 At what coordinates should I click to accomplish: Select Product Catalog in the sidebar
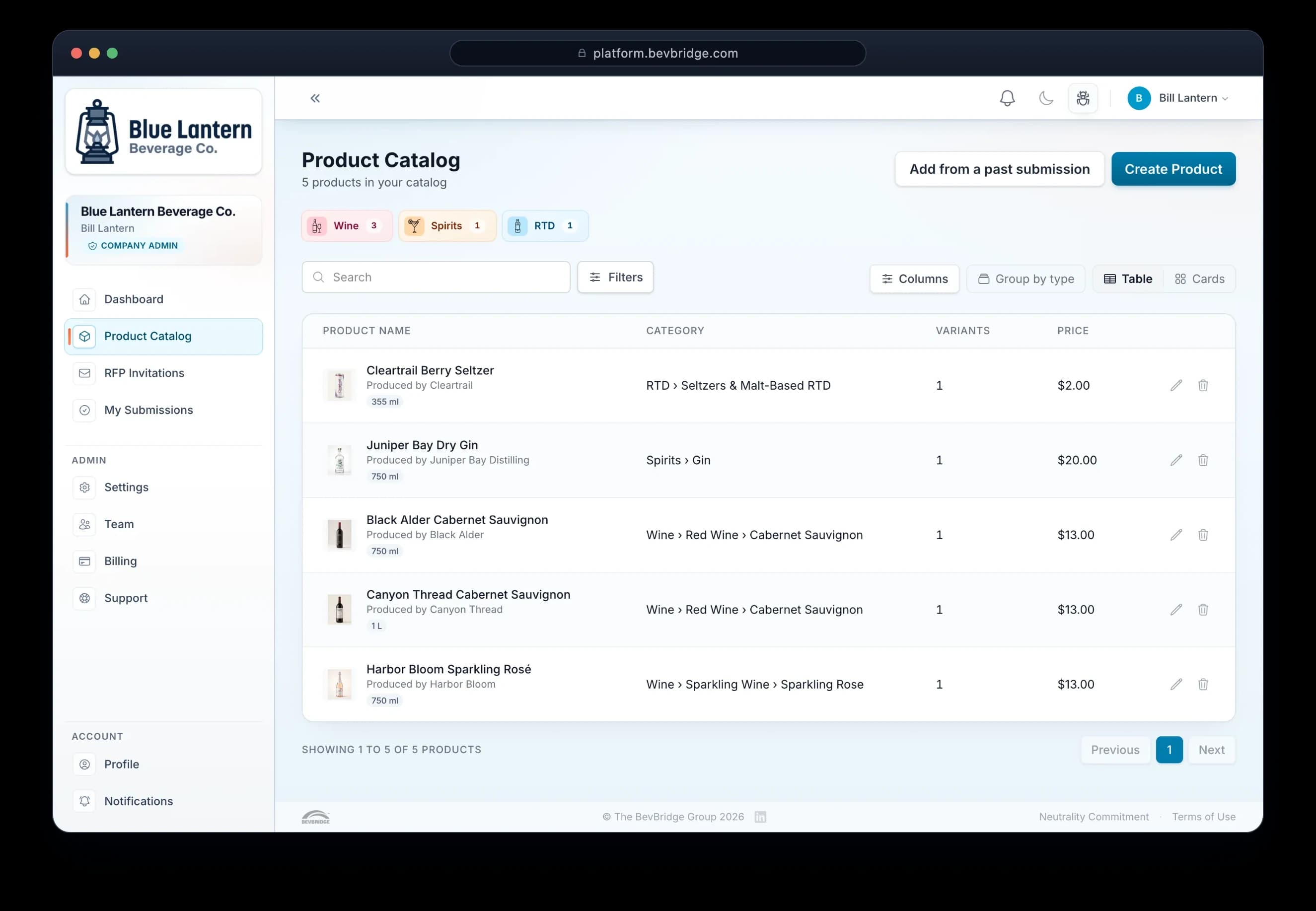163,336
